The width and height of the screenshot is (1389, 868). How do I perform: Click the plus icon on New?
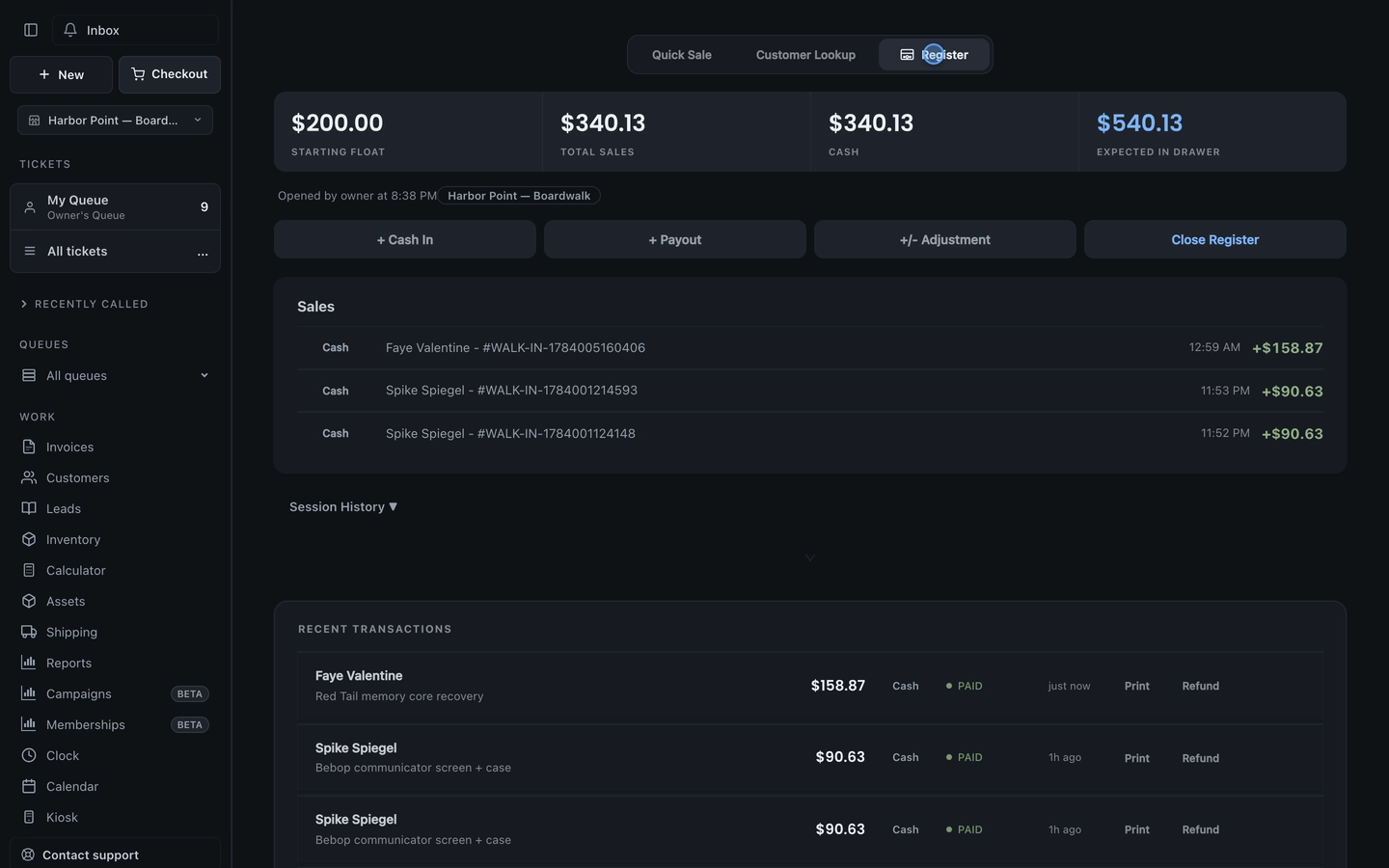click(x=44, y=74)
